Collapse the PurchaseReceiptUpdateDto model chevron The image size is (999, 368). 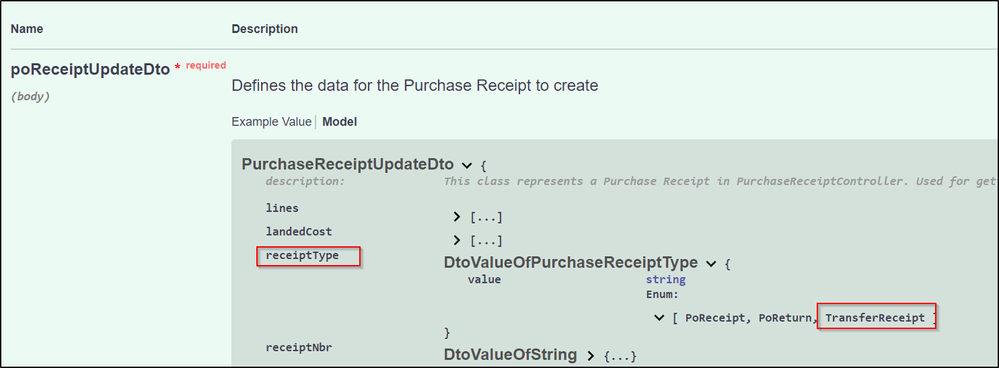(466, 166)
